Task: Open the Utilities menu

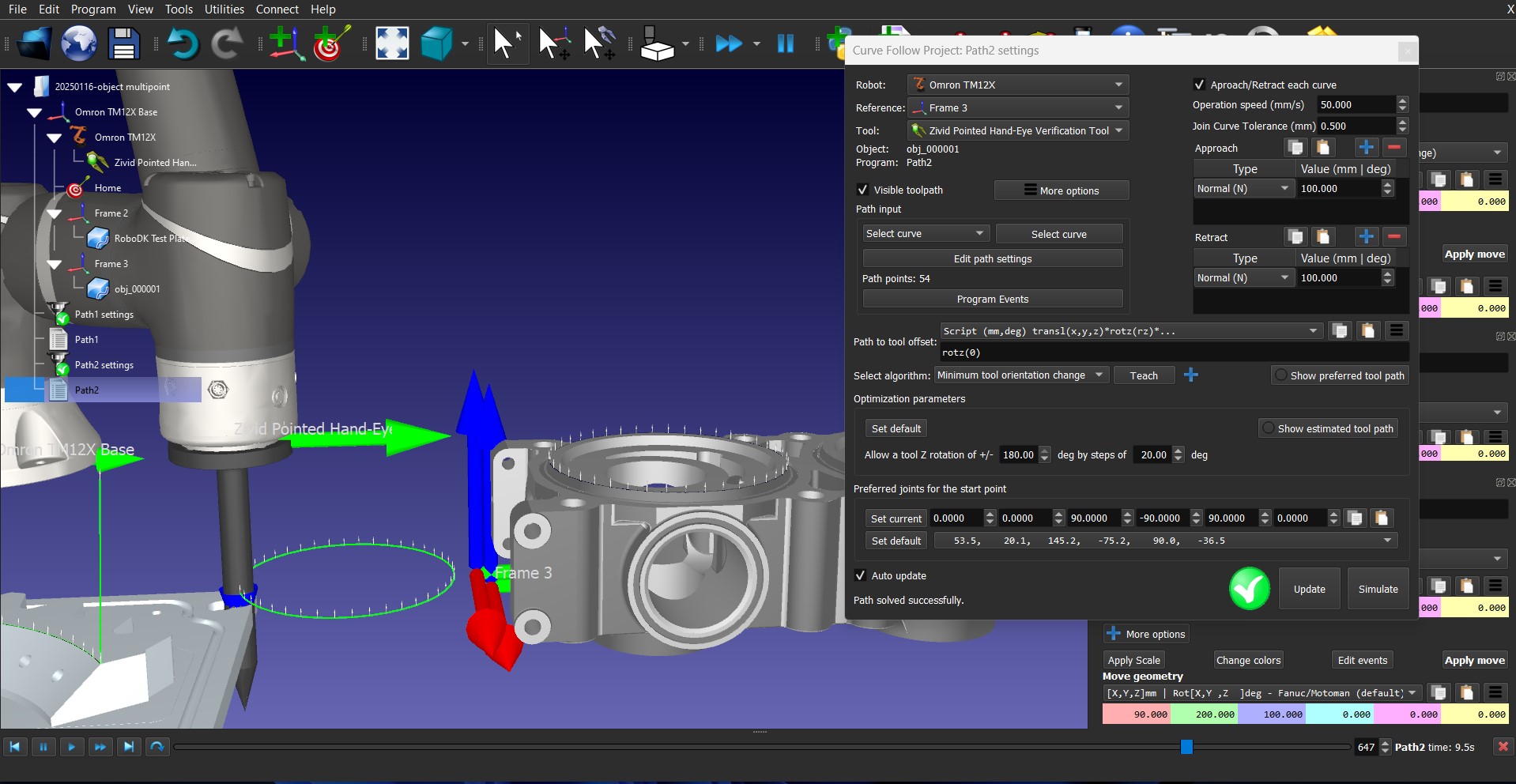Action: point(224,9)
